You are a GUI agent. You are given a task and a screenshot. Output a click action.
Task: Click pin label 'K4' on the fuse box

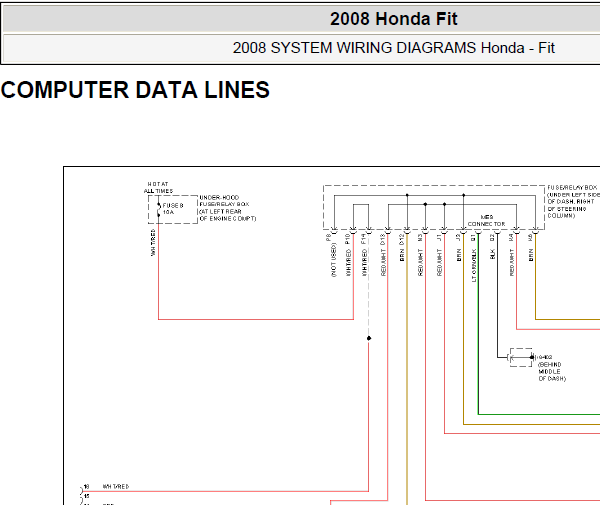(511, 238)
